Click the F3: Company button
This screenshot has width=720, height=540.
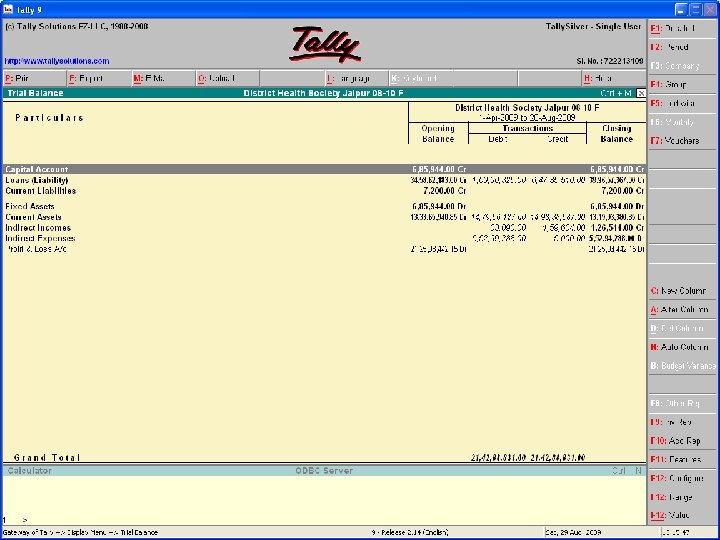click(682, 66)
